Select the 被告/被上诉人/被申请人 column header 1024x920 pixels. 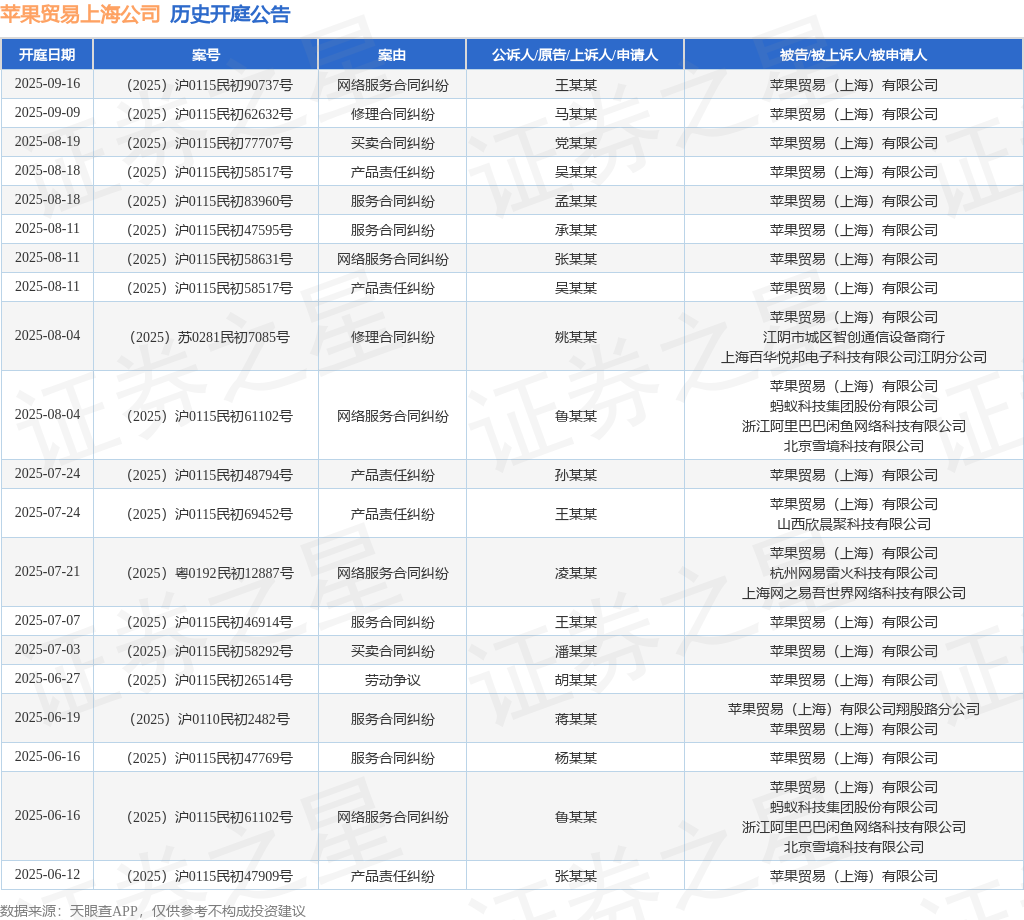tap(853, 55)
